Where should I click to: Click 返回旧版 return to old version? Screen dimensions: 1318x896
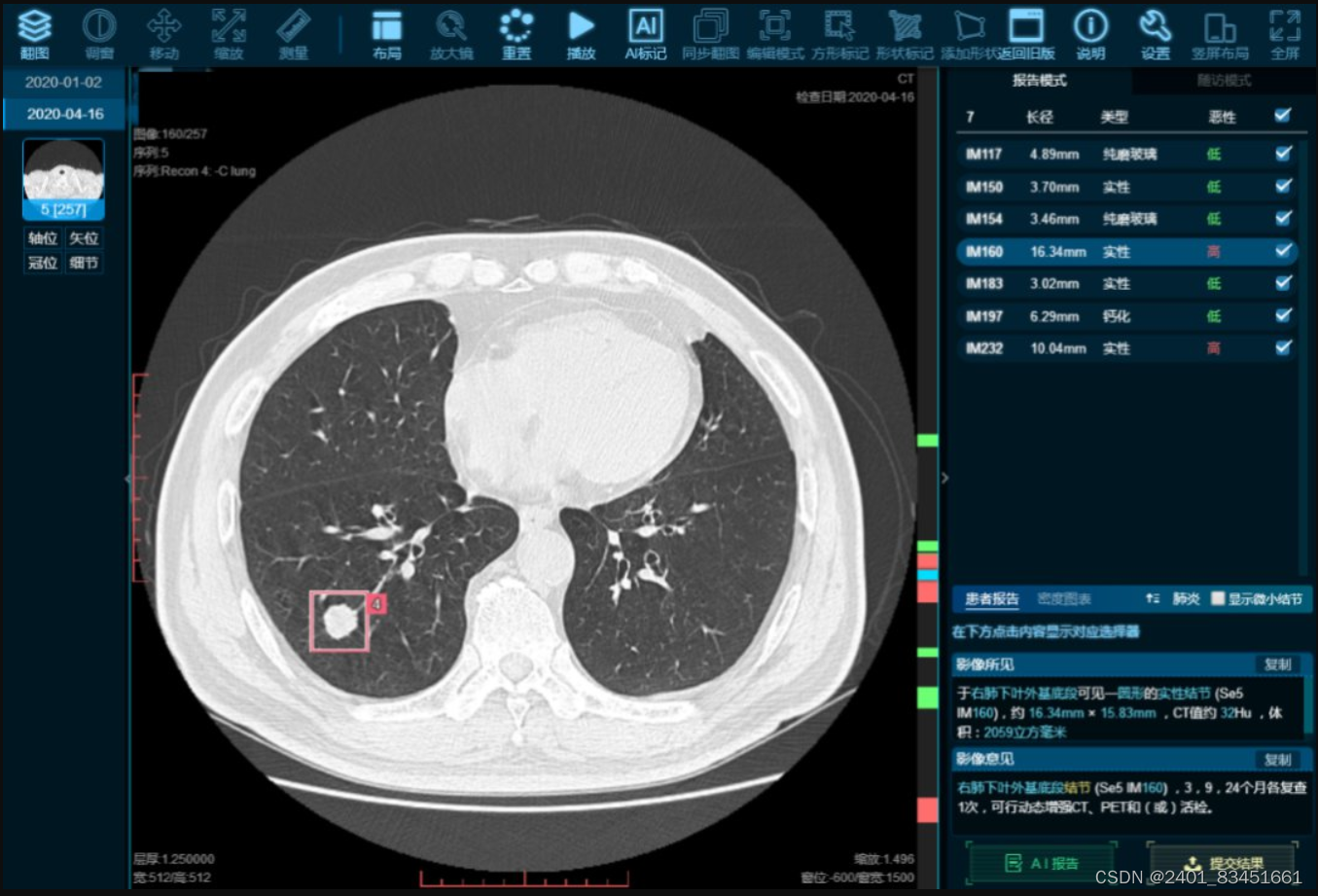pyautogui.click(x=1026, y=33)
